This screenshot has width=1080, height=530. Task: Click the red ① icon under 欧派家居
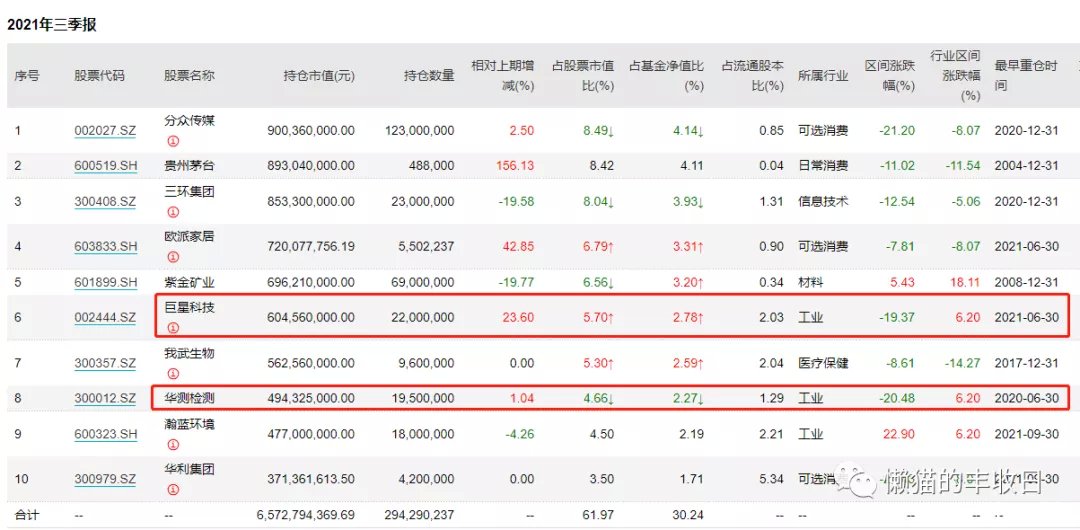(x=173, y=257)
